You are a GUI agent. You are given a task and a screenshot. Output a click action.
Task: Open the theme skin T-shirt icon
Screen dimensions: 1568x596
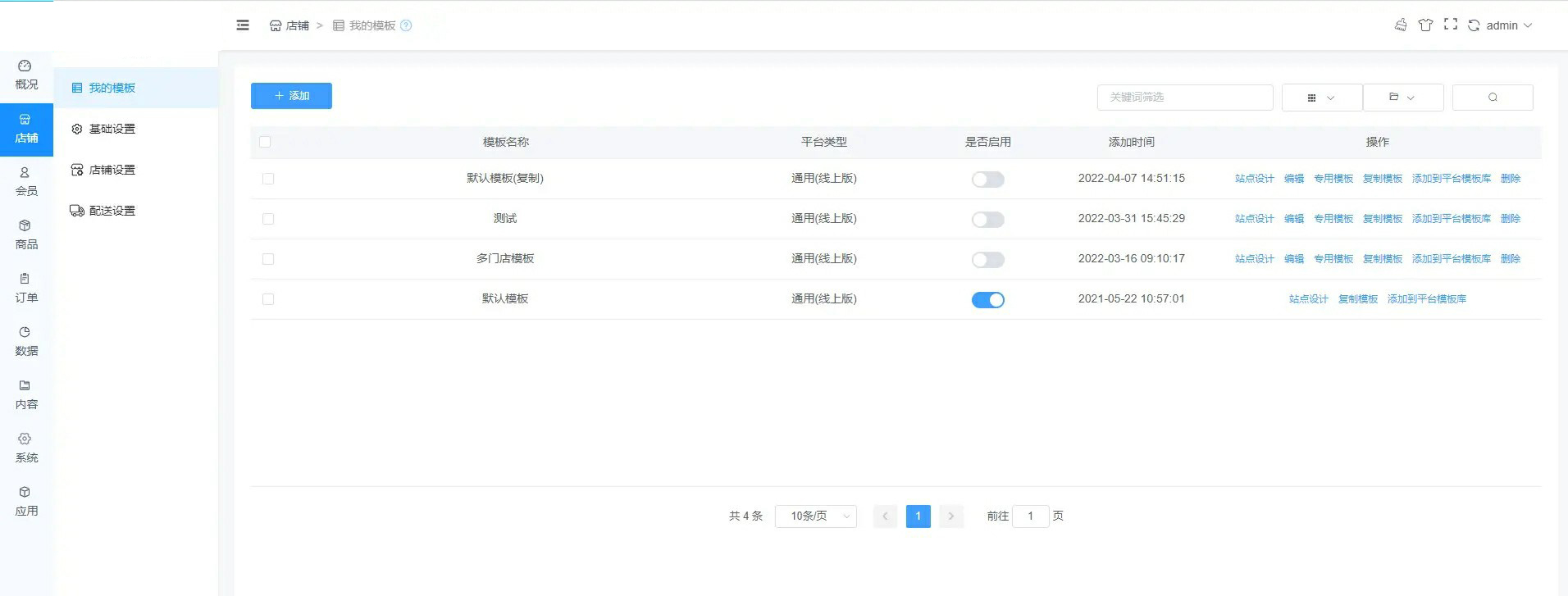pos(1425,25)
